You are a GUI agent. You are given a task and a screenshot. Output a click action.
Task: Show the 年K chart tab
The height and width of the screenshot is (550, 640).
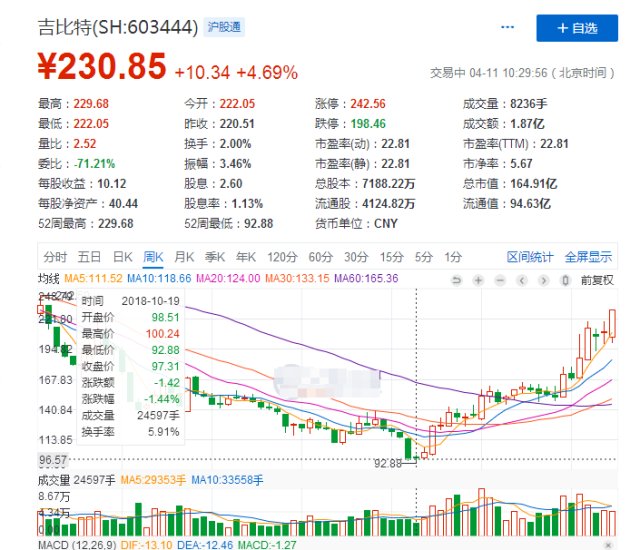click(x=246, y=257)
